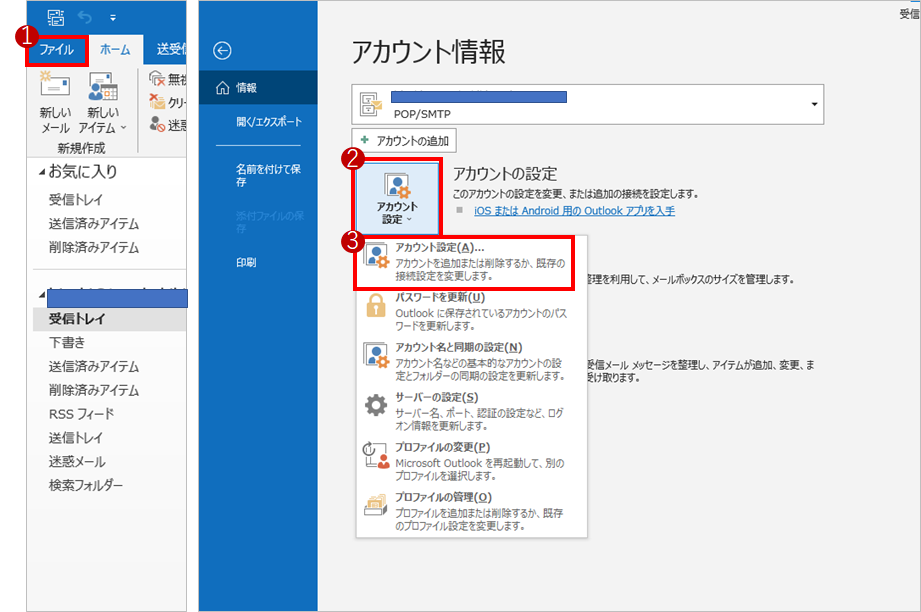Screen dimensions: 921x612
Task: Open the RSS フィード folder
Action: [x=82, y=414]
